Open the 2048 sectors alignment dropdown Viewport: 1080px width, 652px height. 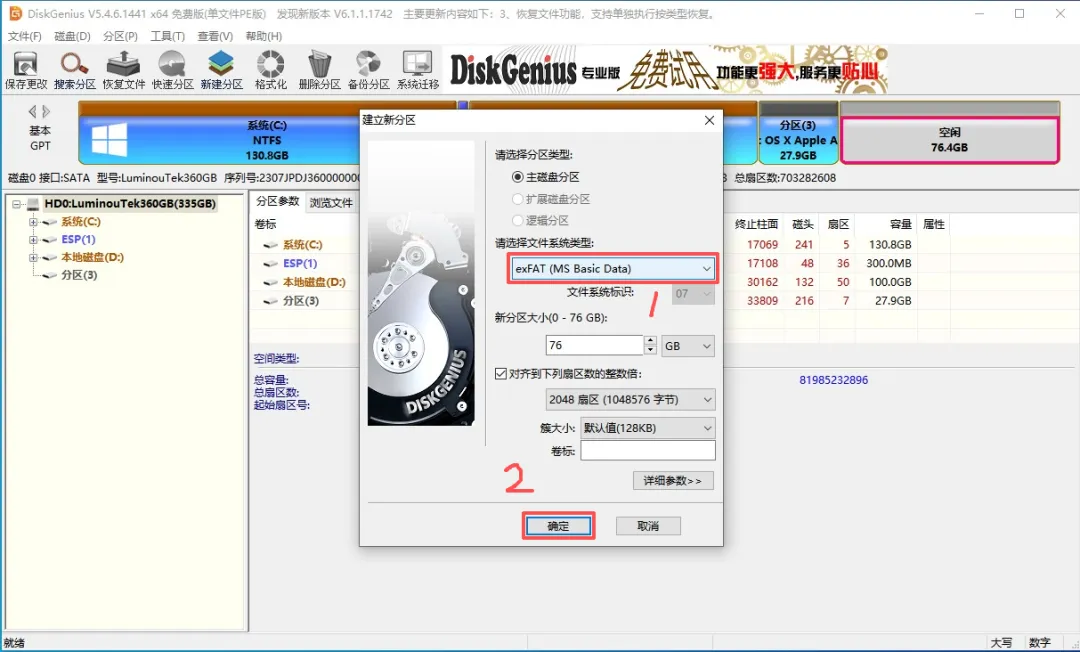(630, 399)
